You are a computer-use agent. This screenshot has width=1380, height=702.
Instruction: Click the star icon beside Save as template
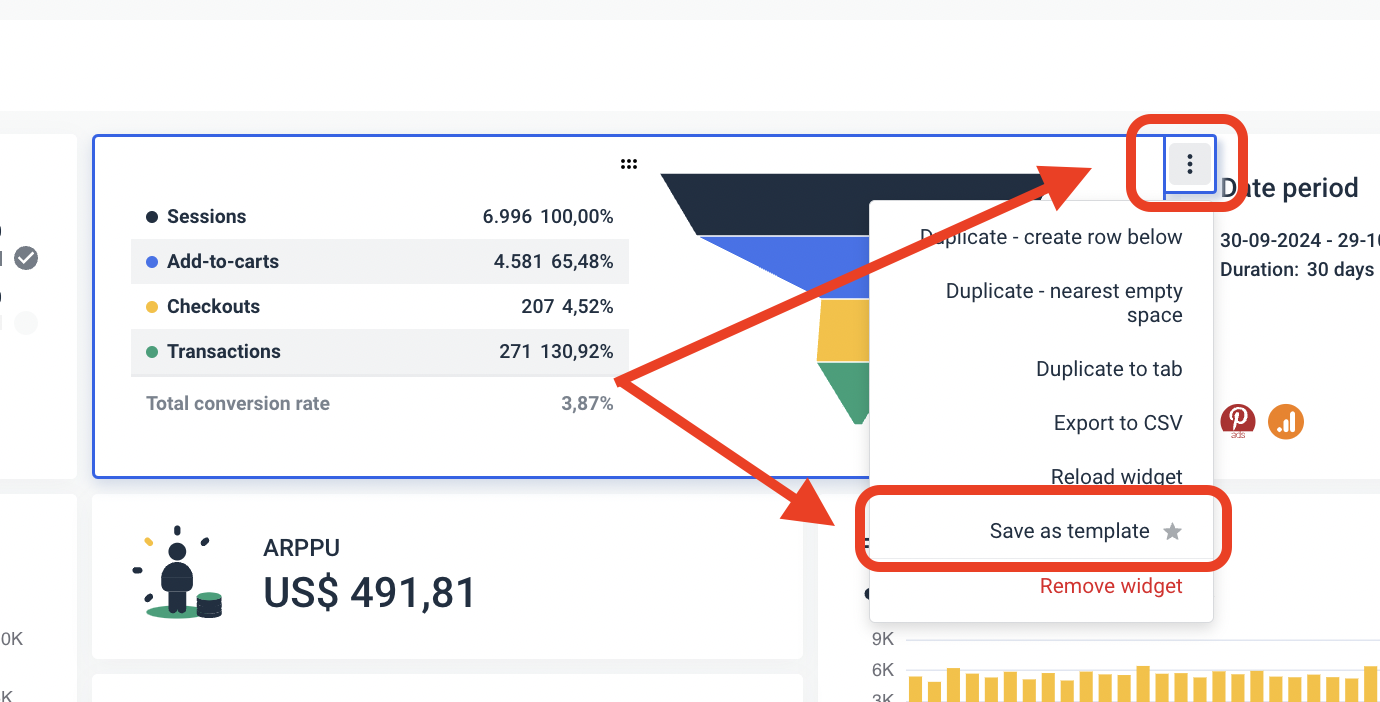coord(1172,532)
